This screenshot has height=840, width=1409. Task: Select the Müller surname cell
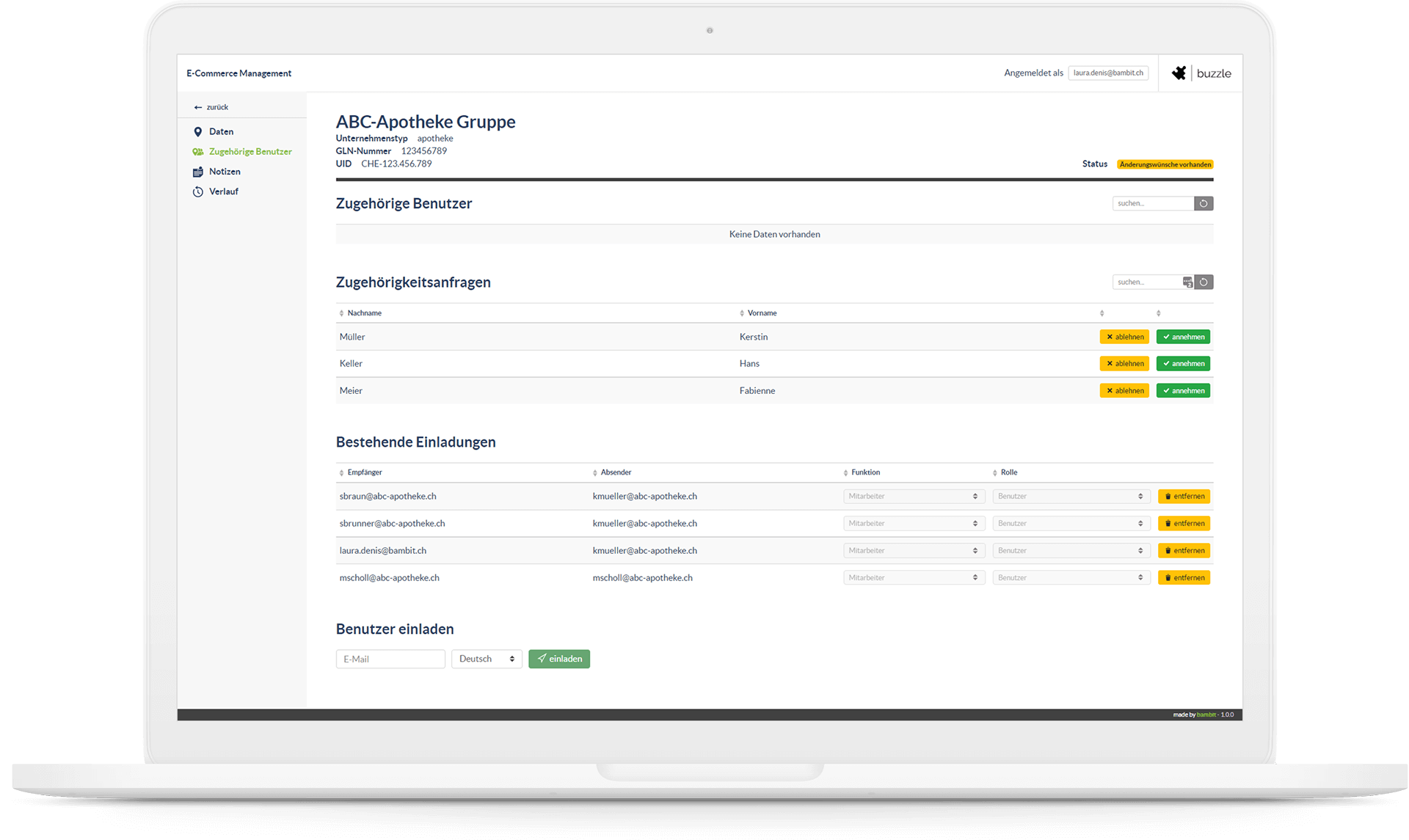pos(352,337)
